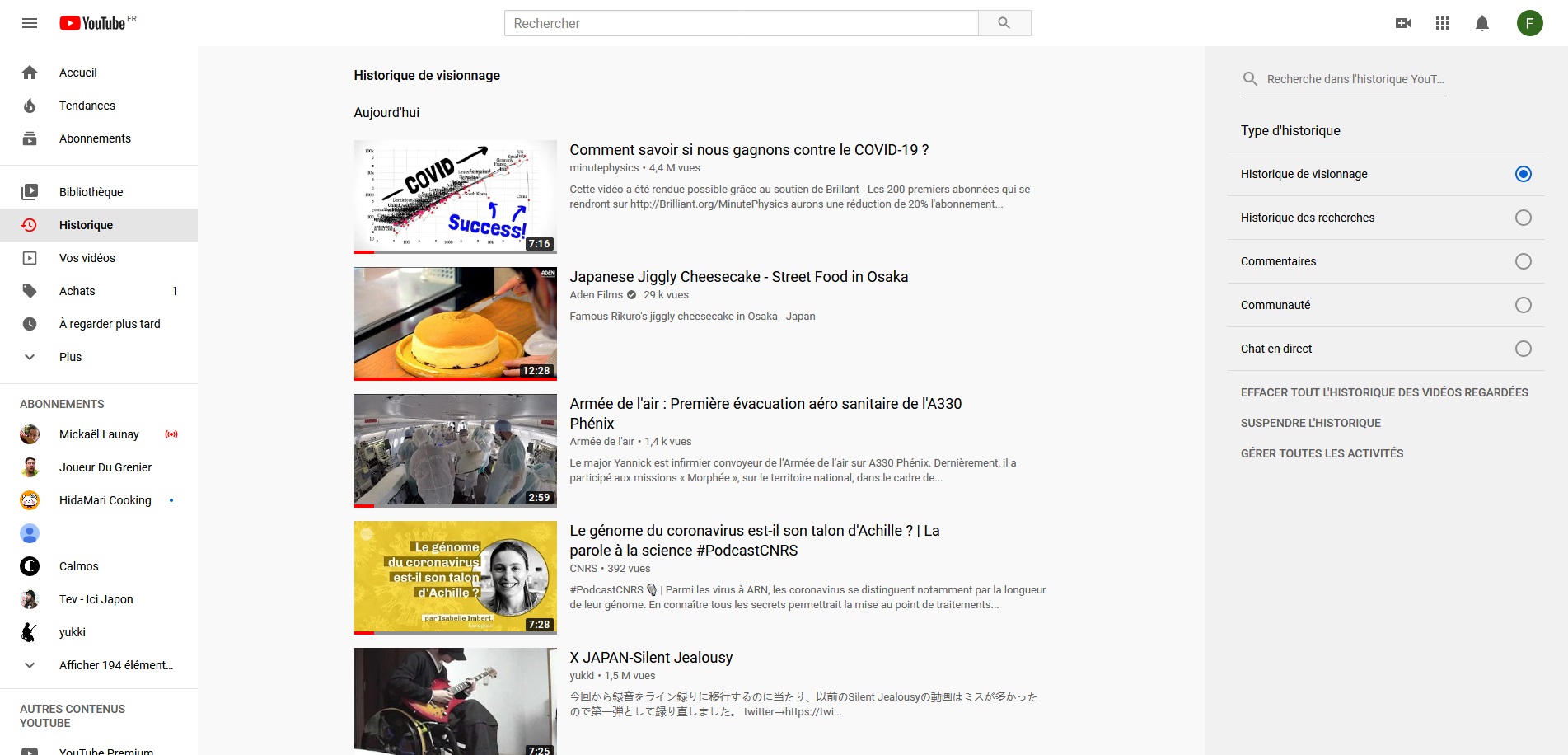1568x755 pixels.
Task: Click the Achats tag icon
Action: click(30, 291)
